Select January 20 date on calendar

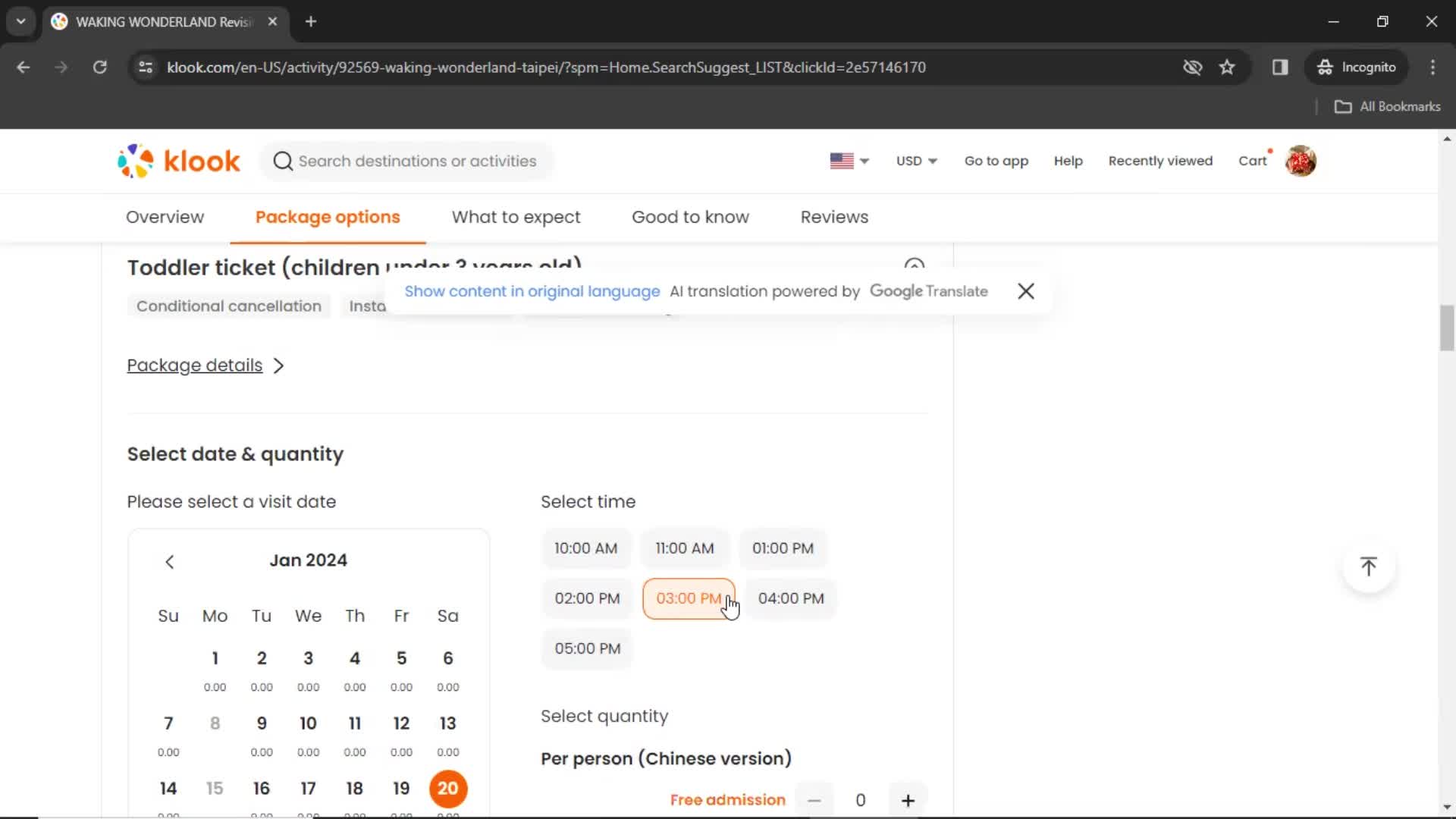[x=448, y=789]
